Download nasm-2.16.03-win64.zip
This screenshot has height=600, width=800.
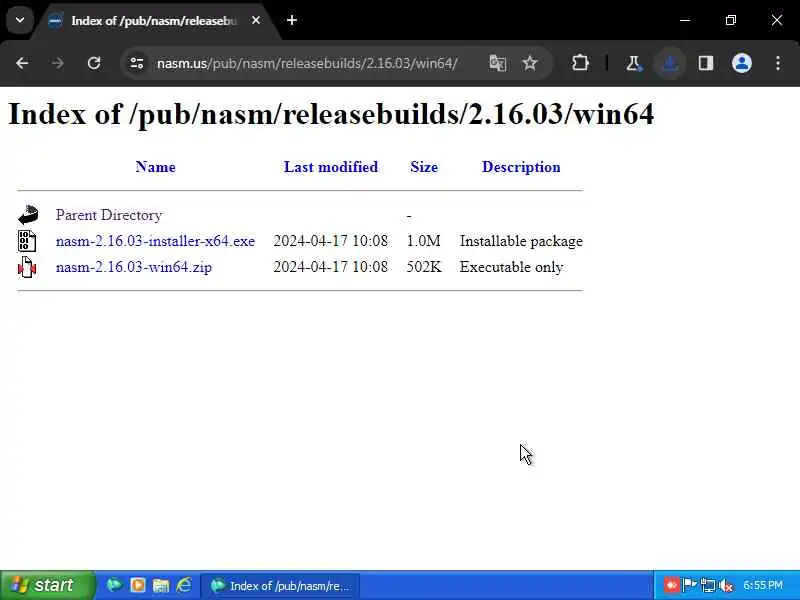[x=134, y=267]
